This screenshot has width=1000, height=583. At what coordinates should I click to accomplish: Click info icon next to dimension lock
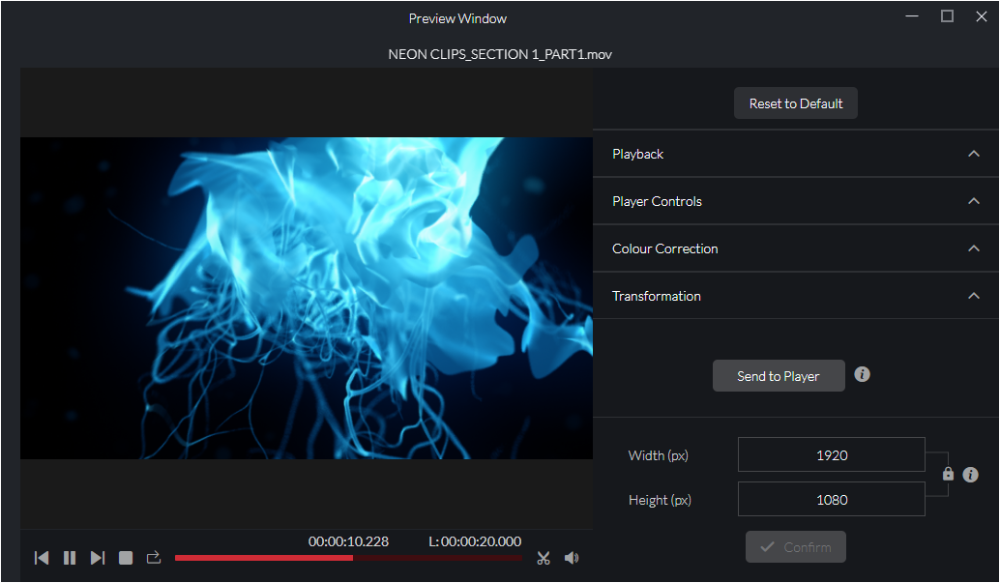pyautogui.click(x=970, y=475)
